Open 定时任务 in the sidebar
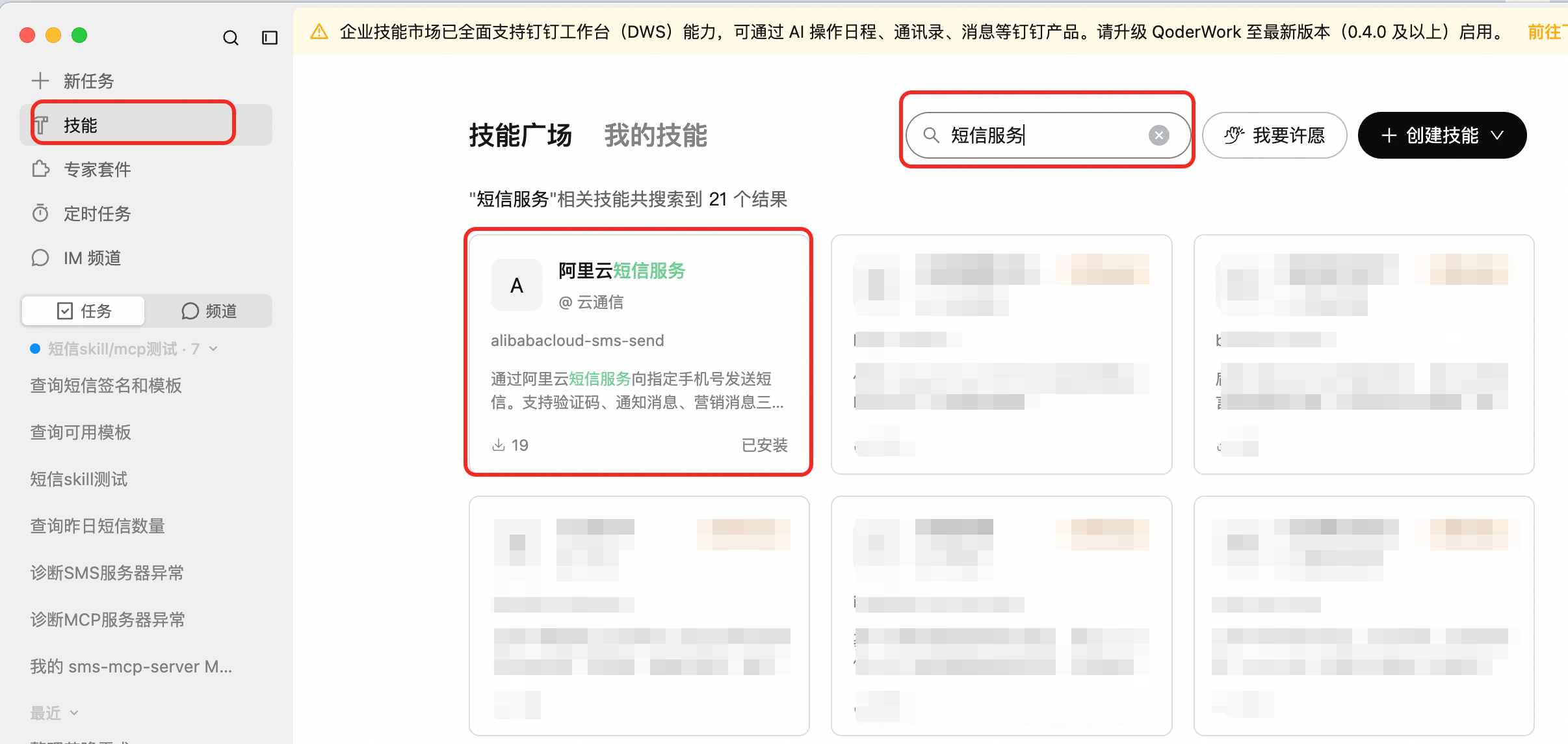Screen dimensions: 1568x744 pyautogui.click(x=146, y=213)
